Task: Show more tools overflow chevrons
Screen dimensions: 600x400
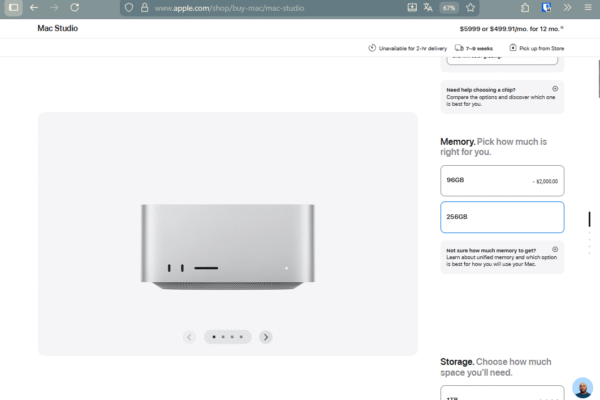Action: tap(567, 7)
